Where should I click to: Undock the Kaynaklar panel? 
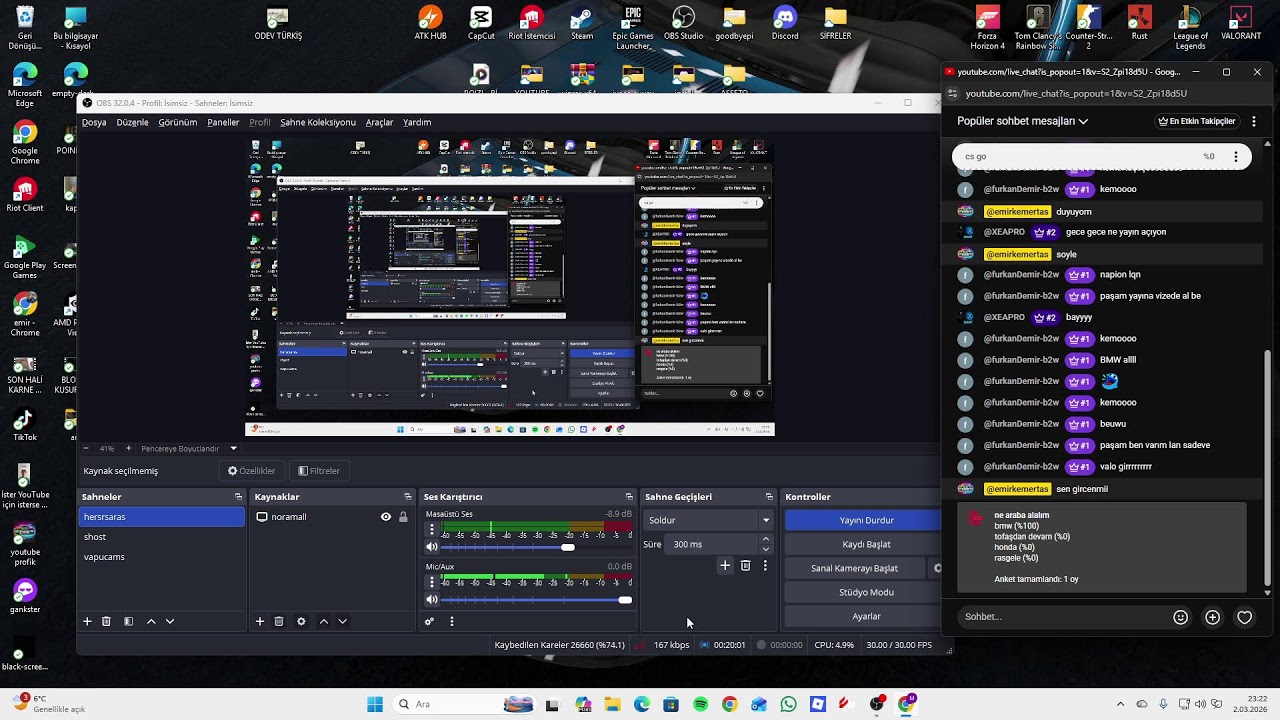(408, 496)
